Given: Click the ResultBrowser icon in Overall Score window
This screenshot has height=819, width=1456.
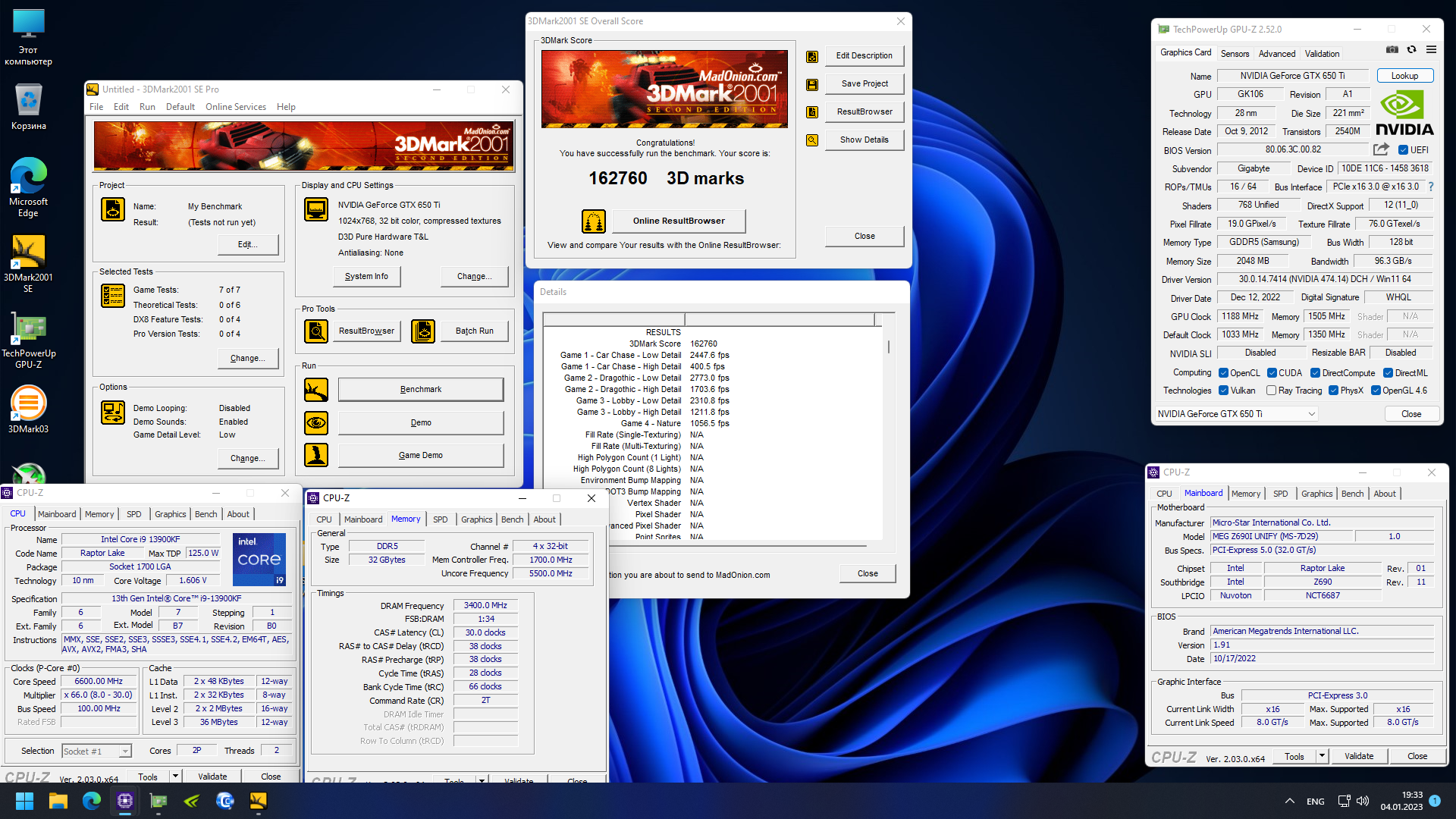Looking at the screenshot, I should click(x=812, y=112).
